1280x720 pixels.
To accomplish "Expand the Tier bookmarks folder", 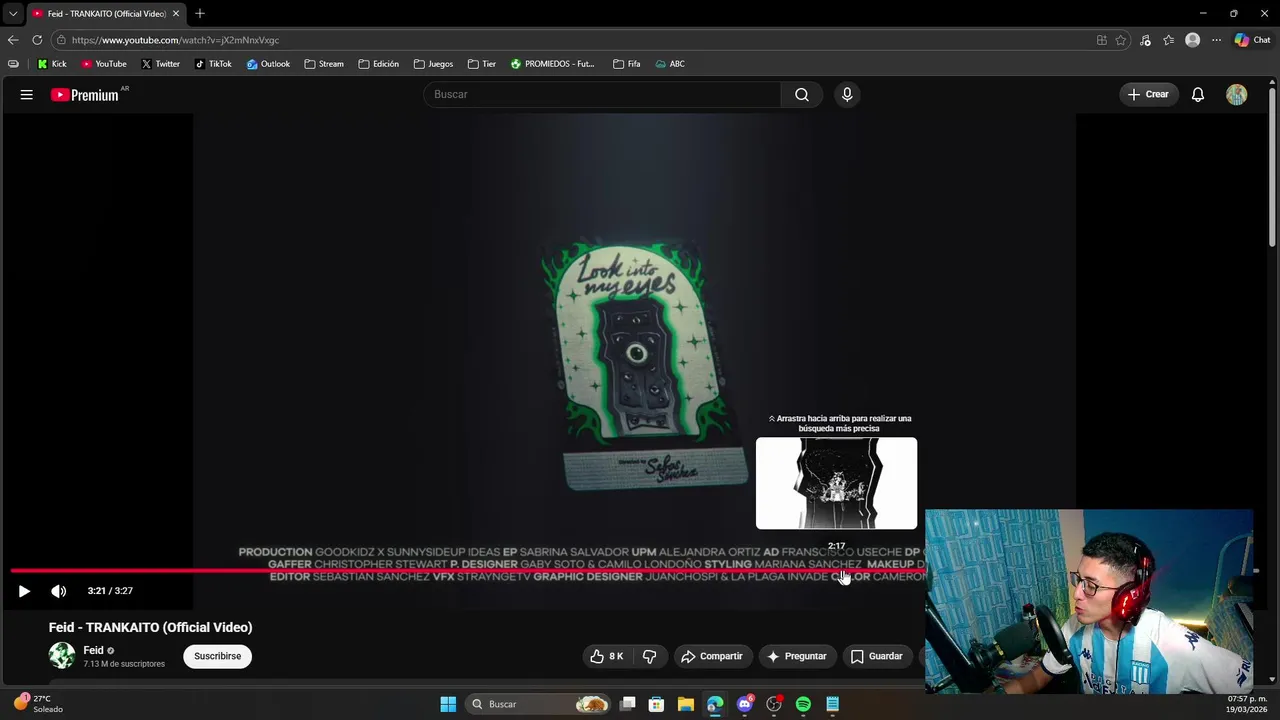I will point(482,64).
